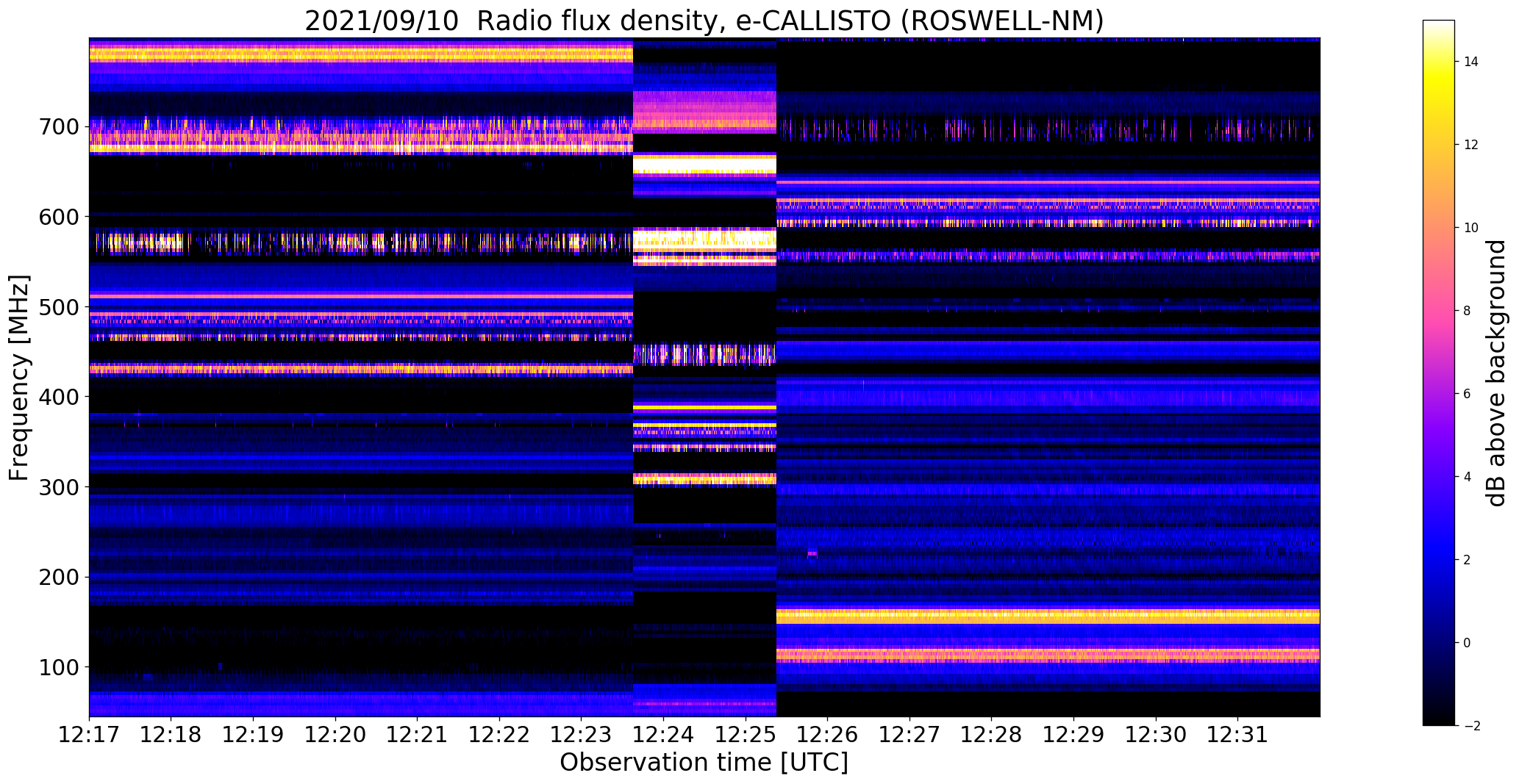Click the 100 frequency tick label
Viewport: 1519px width, 784px height.
point(57,667)
